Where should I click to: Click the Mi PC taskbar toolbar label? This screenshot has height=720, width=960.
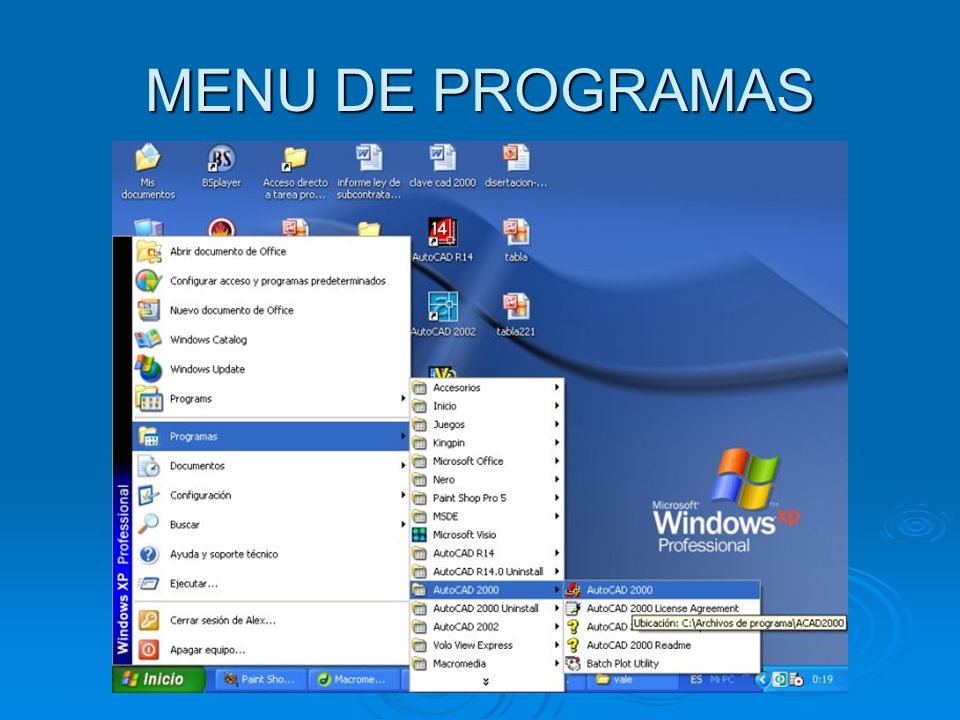(721, 680)
